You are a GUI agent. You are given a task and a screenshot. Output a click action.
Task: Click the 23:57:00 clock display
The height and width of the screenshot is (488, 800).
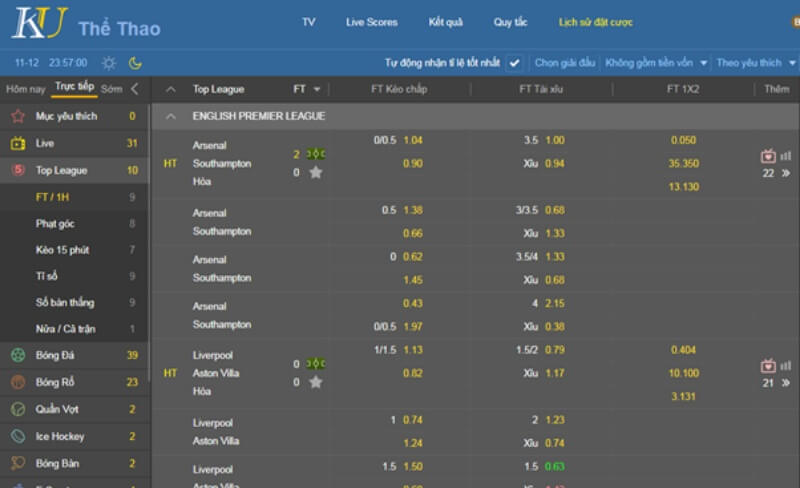coord(68,63)
